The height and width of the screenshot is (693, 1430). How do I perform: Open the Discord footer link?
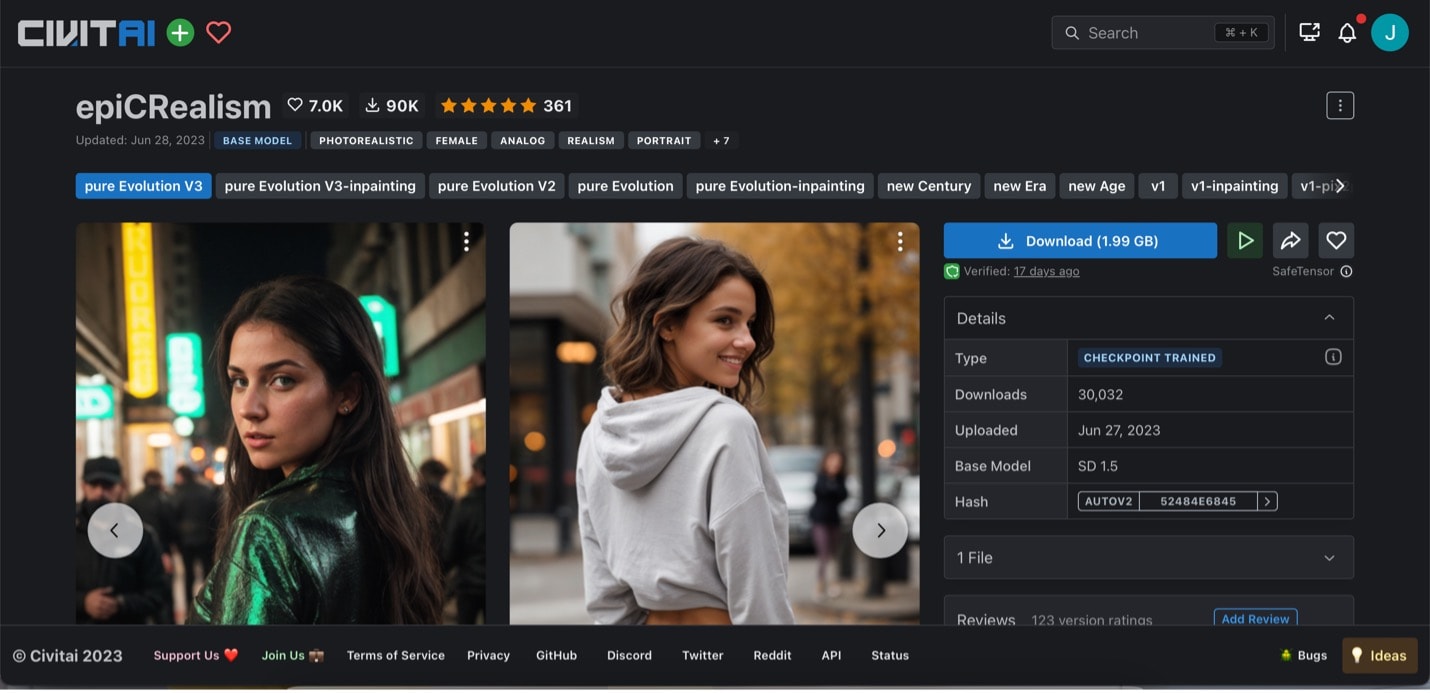629,655
